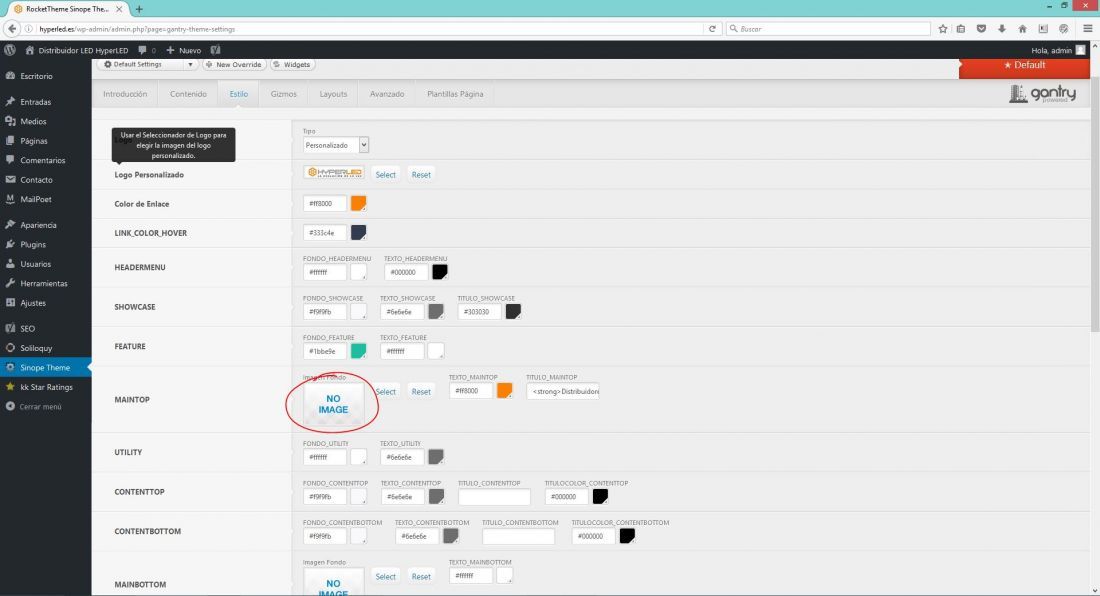Click the TITULO_MAINTOP text field
This screenshot has width=1100, height=596.
click(x=563, y=391)
